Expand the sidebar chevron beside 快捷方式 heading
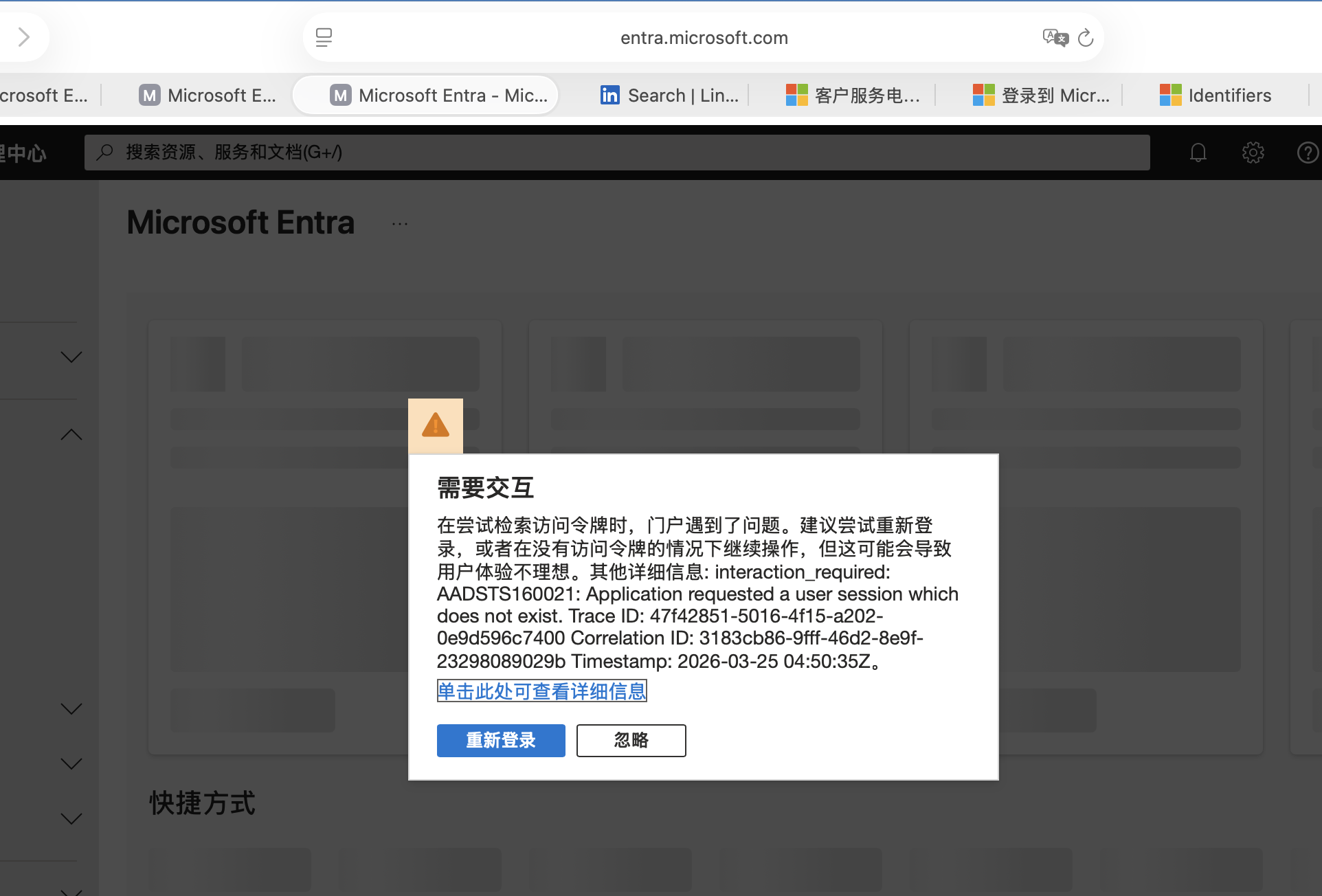 (x=71, y=818)
